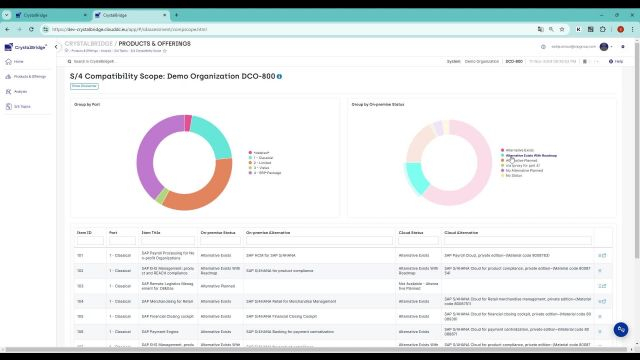This screenshot has width=640, height=360.
Task: Focus the On-premise Alternative filter field
Action: pyautogui.click(x=319, y=240)
